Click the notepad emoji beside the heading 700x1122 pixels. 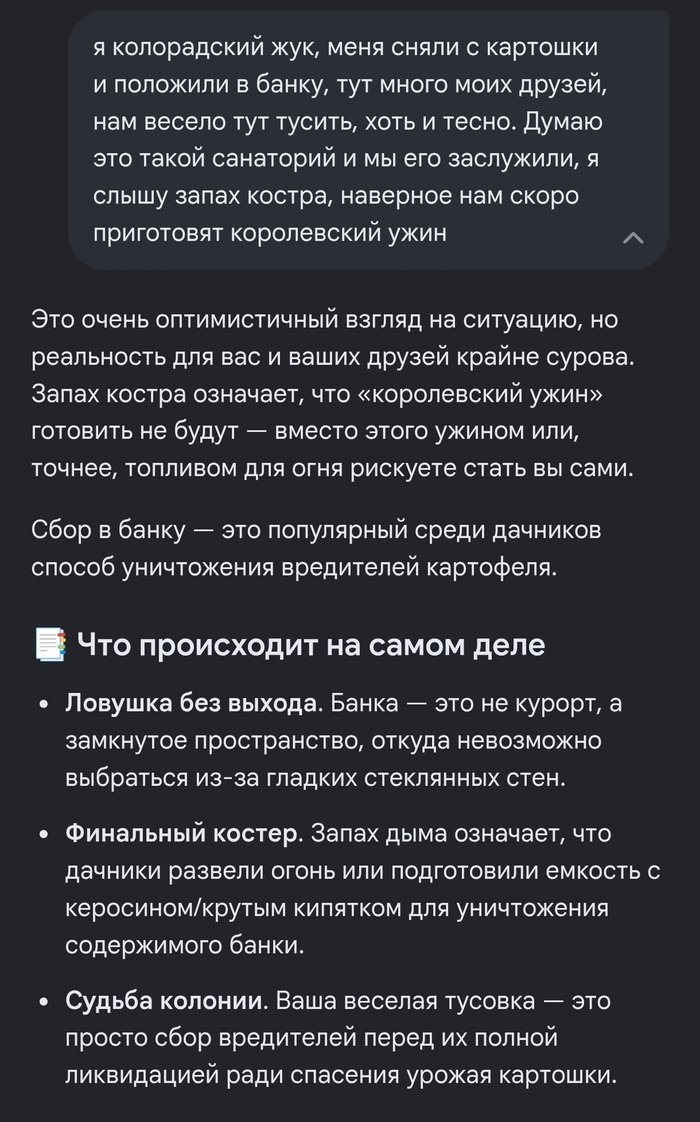pyautogui.click(x=50, y=645)
